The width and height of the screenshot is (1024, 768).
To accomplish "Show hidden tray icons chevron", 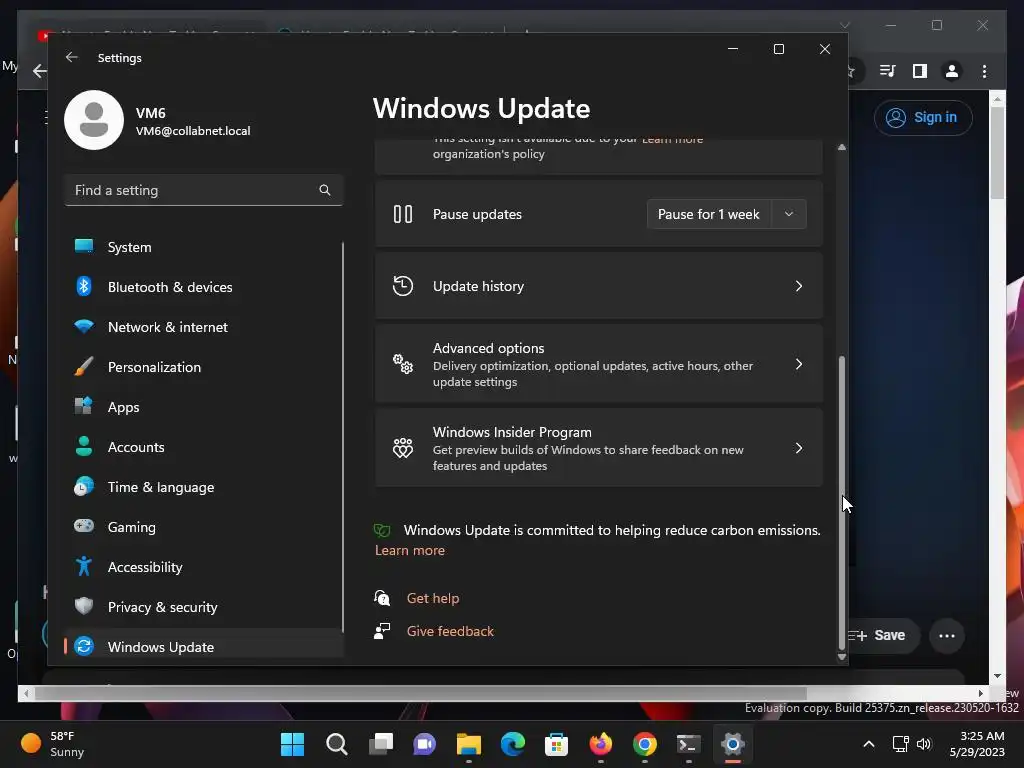I will pos(869,744).
